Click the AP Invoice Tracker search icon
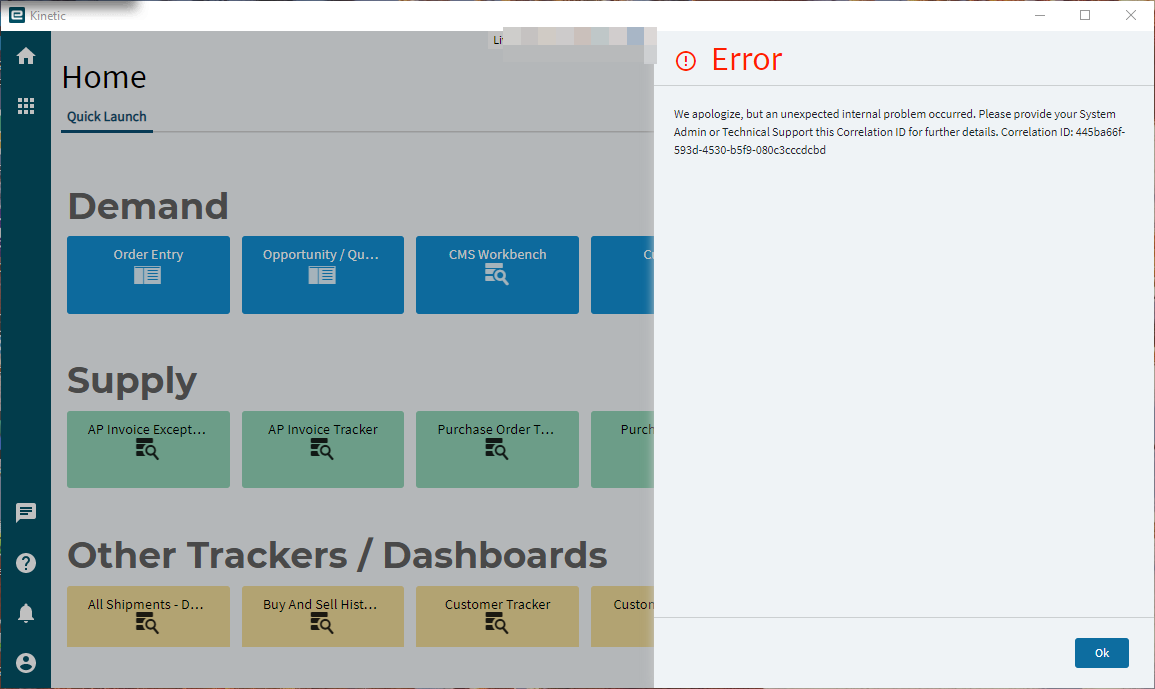 [x=322, y=450]
